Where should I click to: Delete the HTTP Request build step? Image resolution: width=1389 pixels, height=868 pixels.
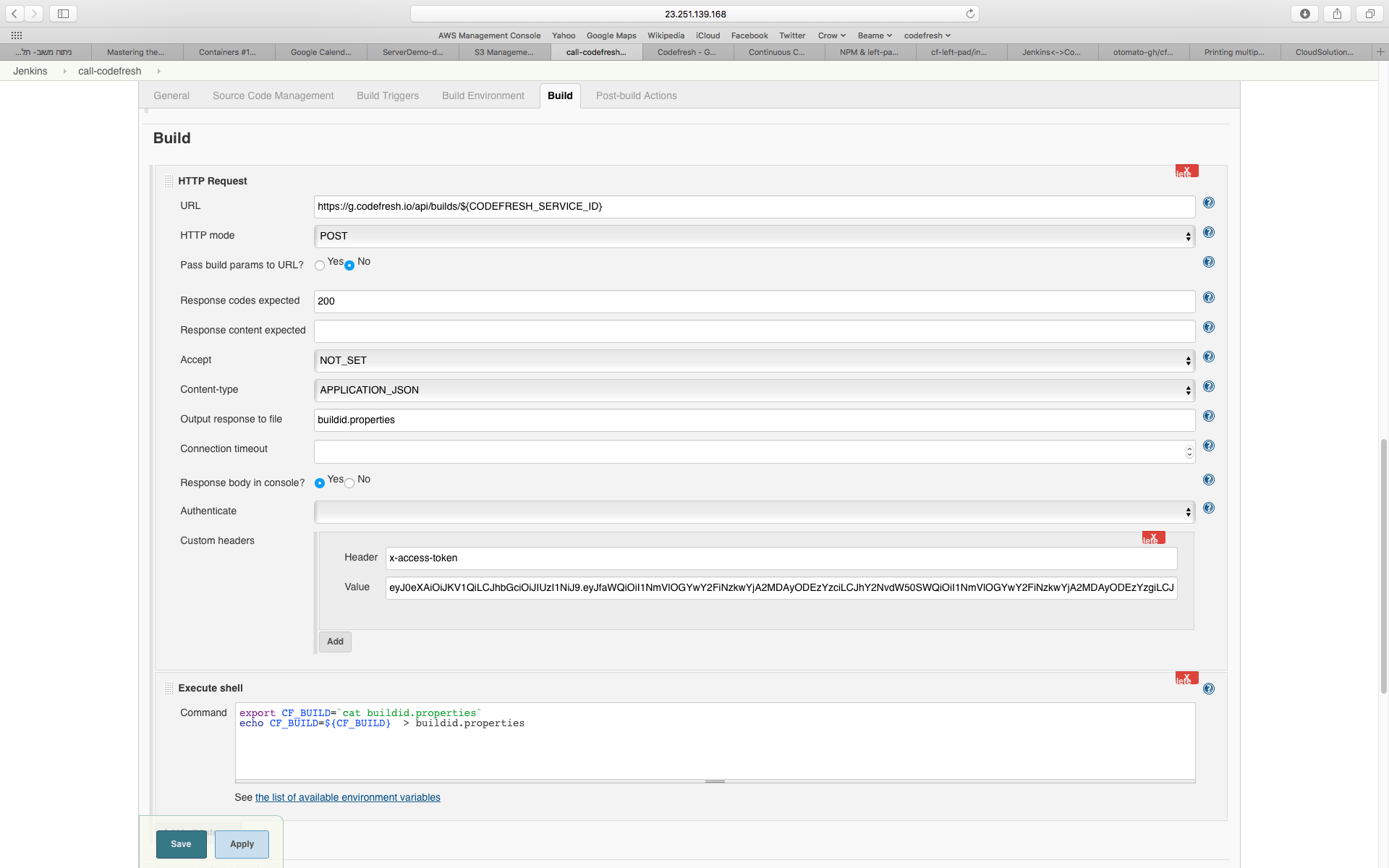(x=1186, y=171)
